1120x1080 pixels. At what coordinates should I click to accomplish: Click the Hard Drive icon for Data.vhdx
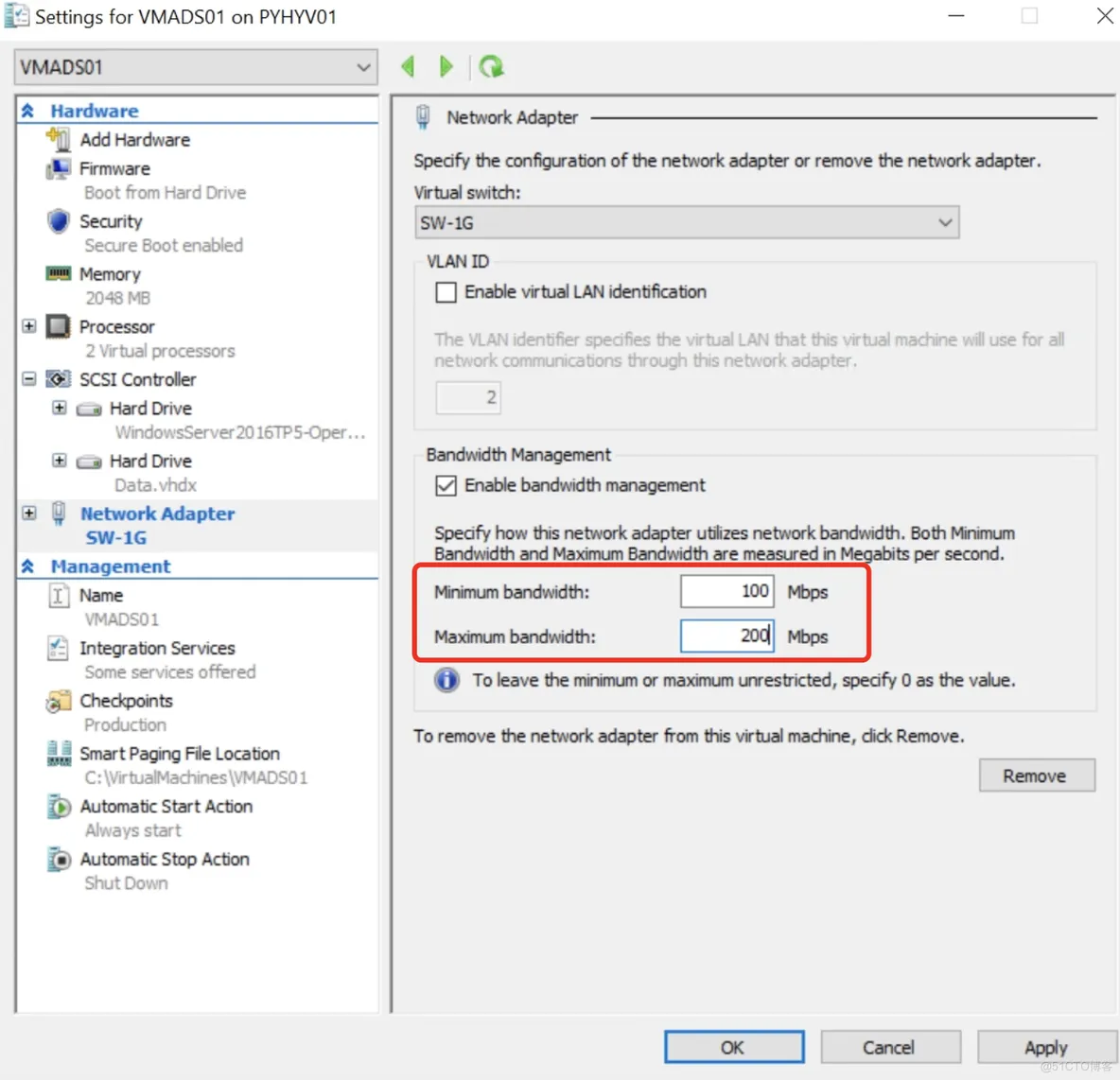point(89,462)
